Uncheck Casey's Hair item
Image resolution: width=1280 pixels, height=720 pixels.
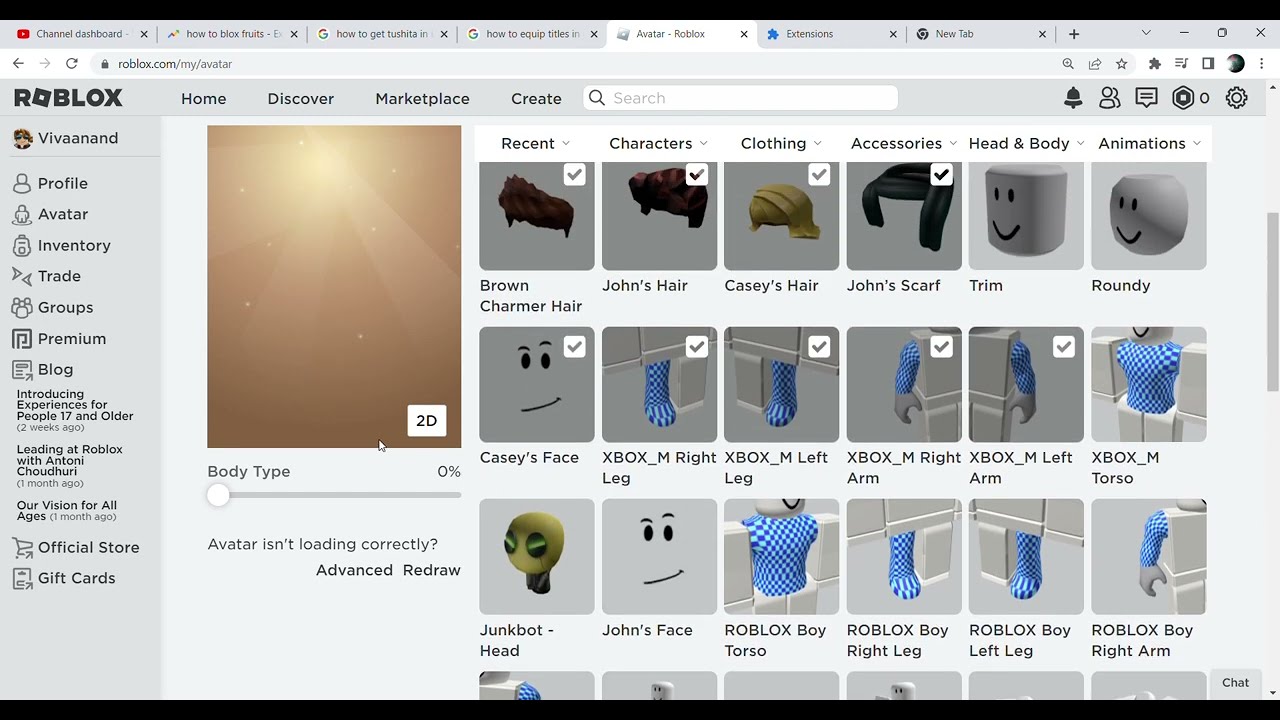tap(819, 175)
